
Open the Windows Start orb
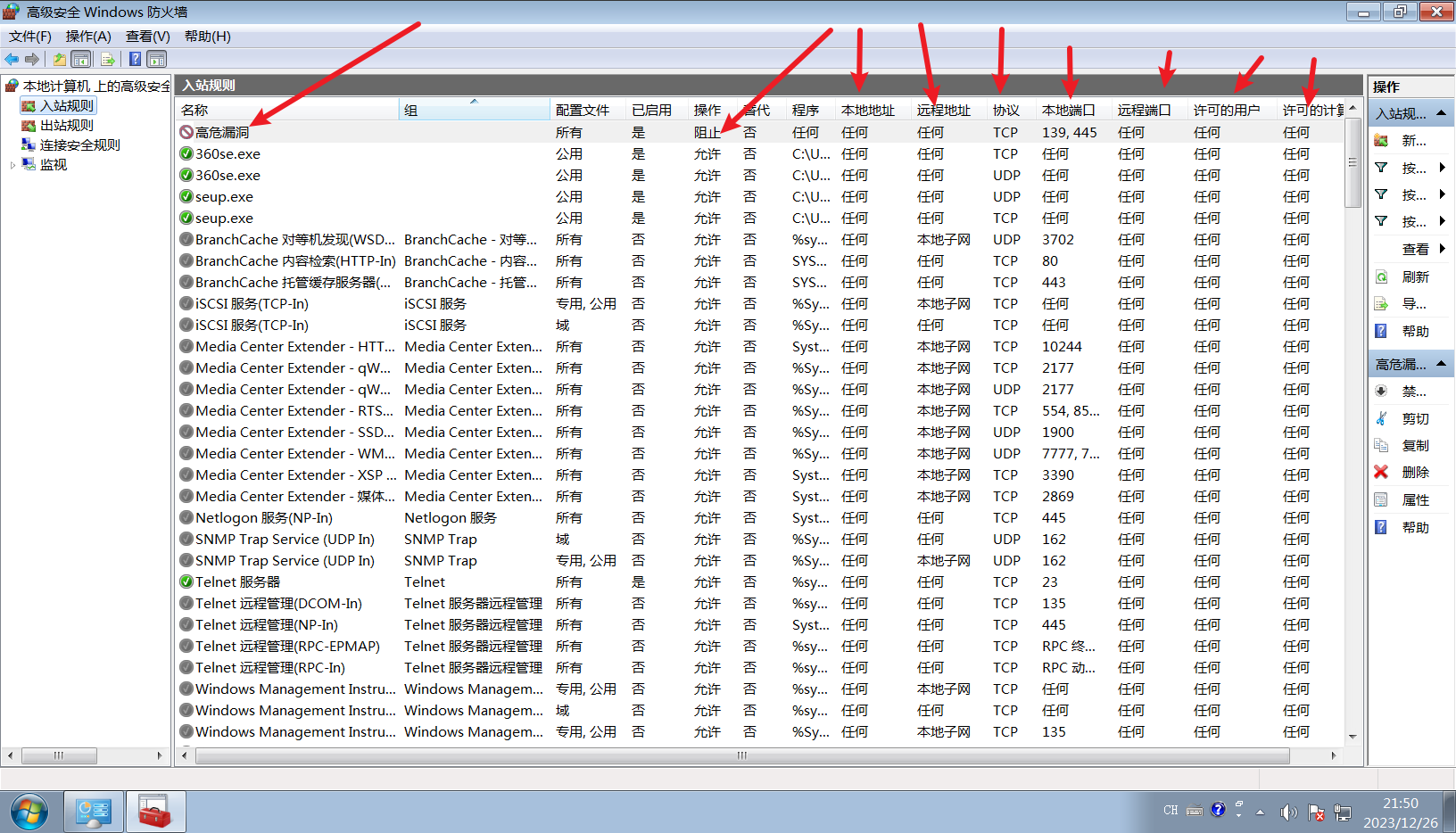click(x=29, y=812)
